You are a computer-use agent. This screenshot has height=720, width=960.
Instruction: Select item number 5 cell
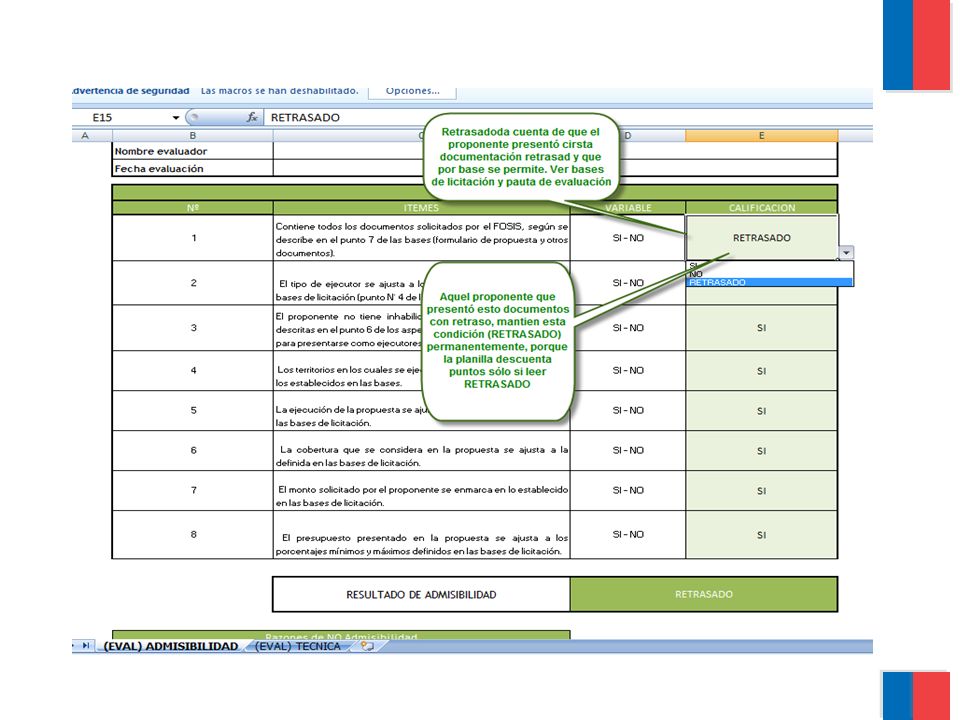coord(193,410)
